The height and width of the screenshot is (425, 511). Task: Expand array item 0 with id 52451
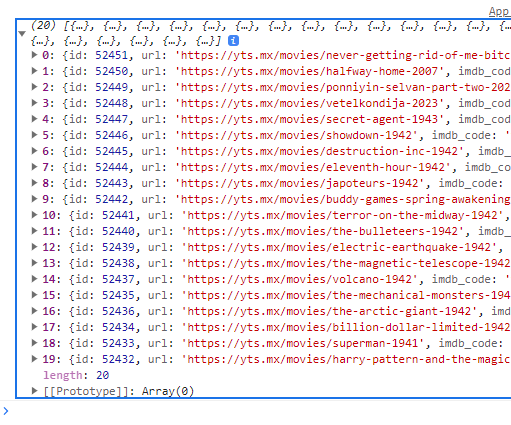[34, 55]
